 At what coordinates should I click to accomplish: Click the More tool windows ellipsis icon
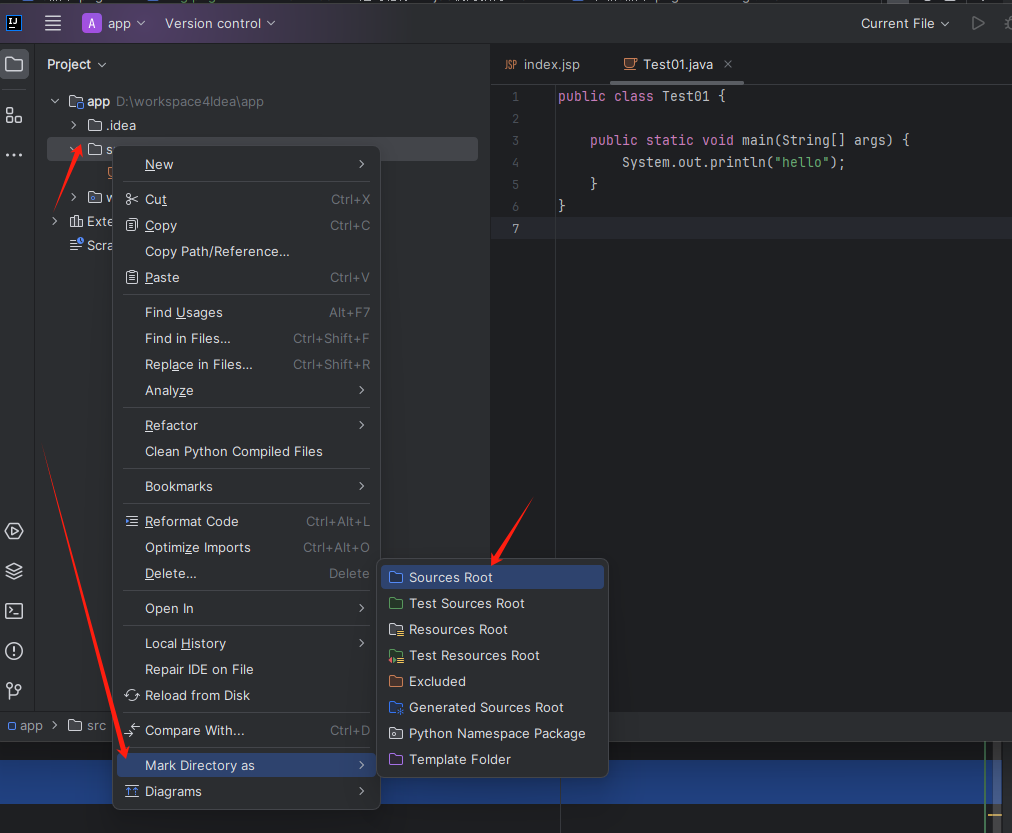(14, 155)
